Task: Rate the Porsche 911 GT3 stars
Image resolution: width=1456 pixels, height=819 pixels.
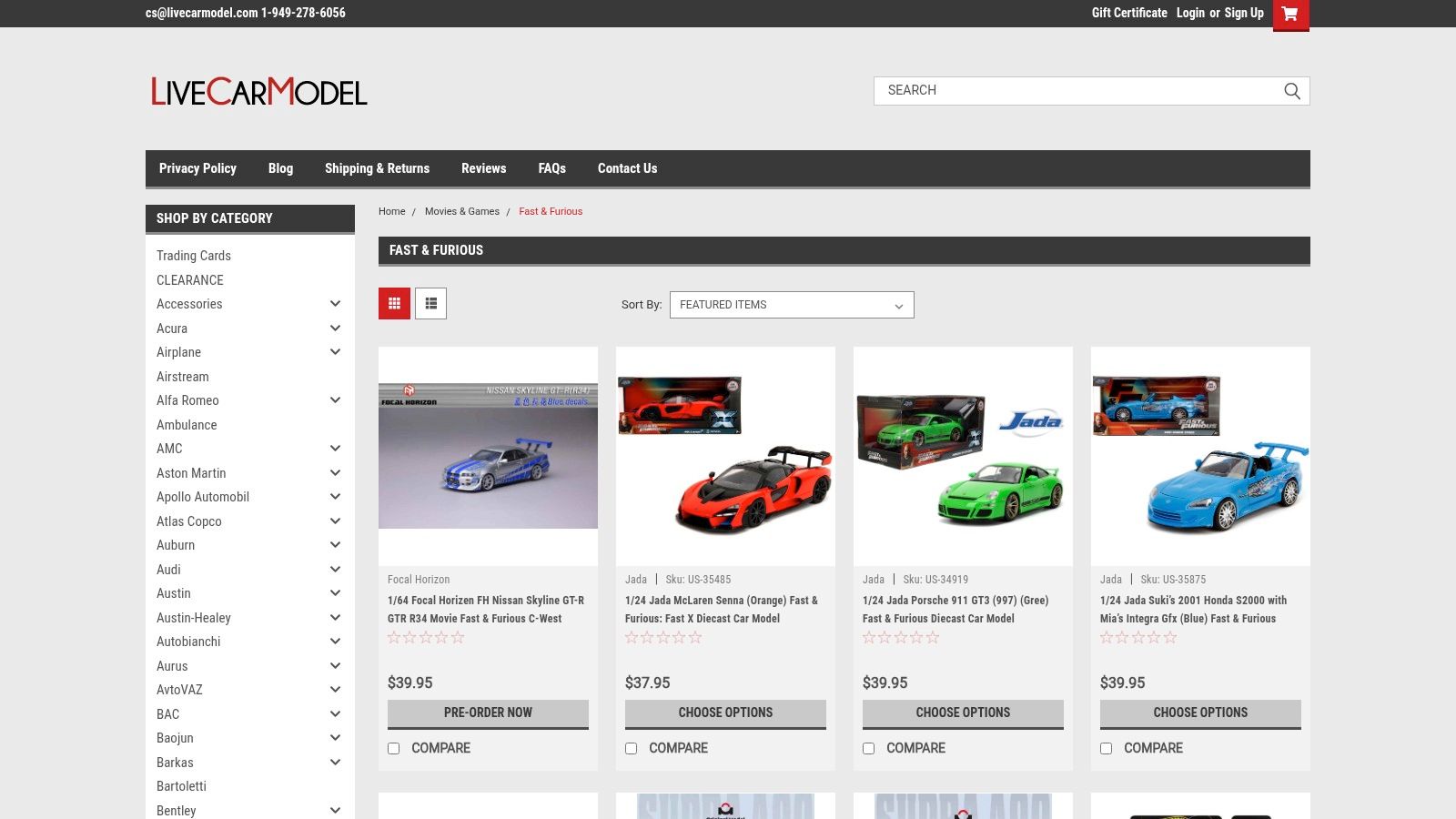Action: point(901,638)
